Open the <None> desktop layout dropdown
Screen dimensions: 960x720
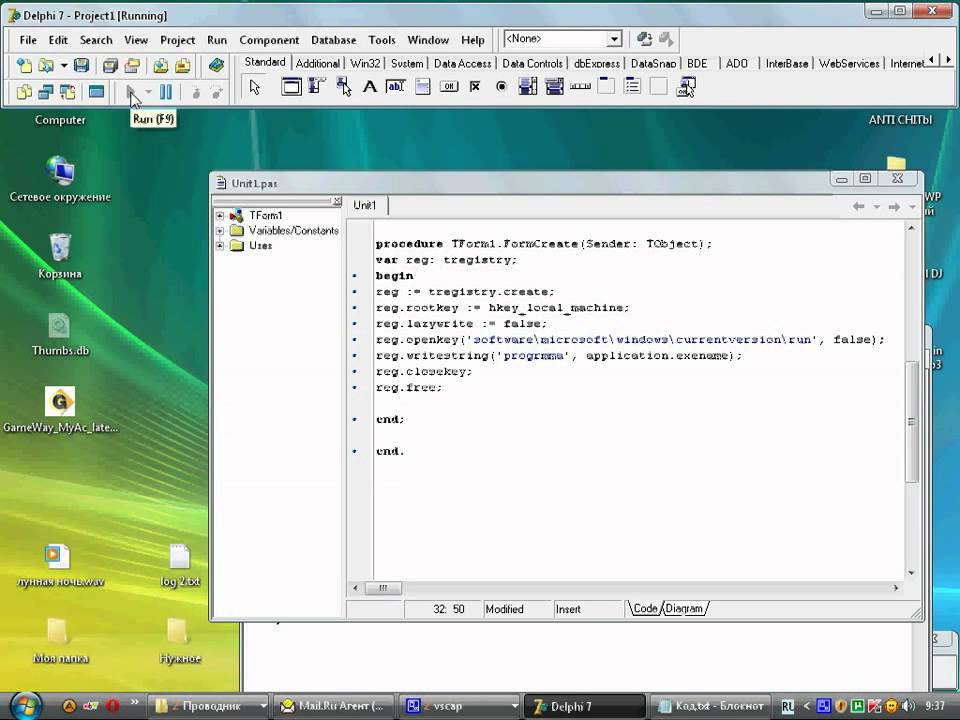(613, 39)
